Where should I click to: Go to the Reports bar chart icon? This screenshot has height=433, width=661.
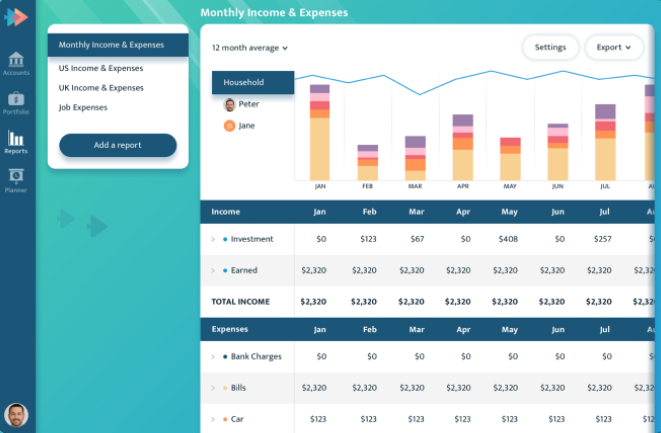pos(16,138)
